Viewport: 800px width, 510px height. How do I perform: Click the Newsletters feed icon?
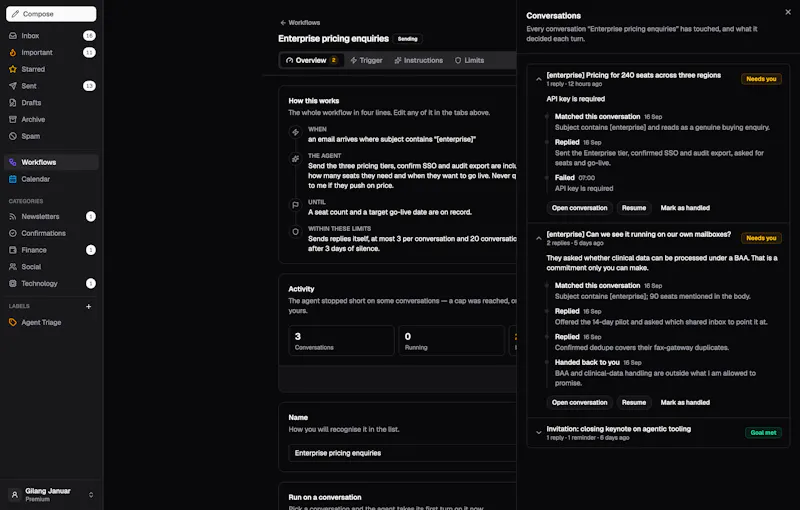coord(13,216)
